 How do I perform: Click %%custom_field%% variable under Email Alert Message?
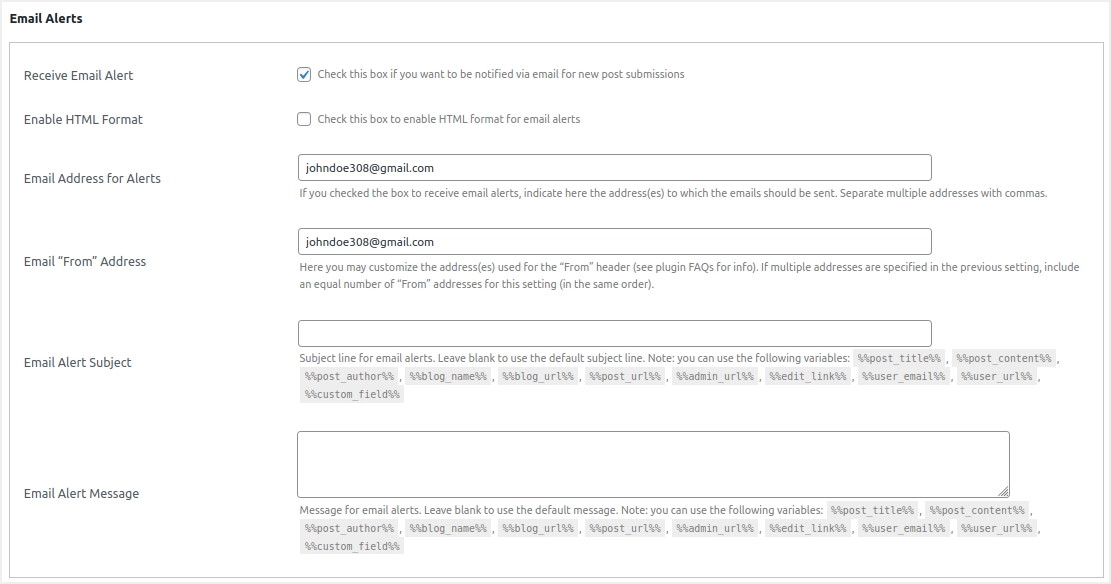(x=352, y=546)
